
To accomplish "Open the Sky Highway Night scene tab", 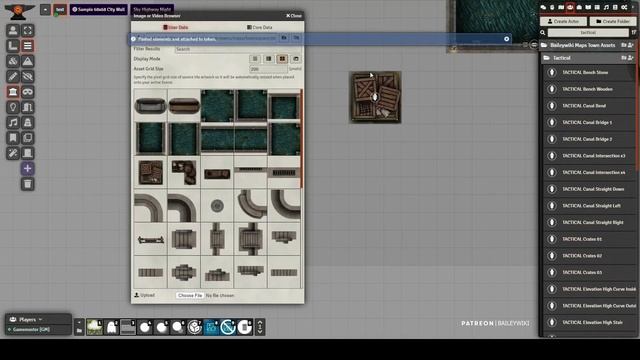I will click(152, 8).
